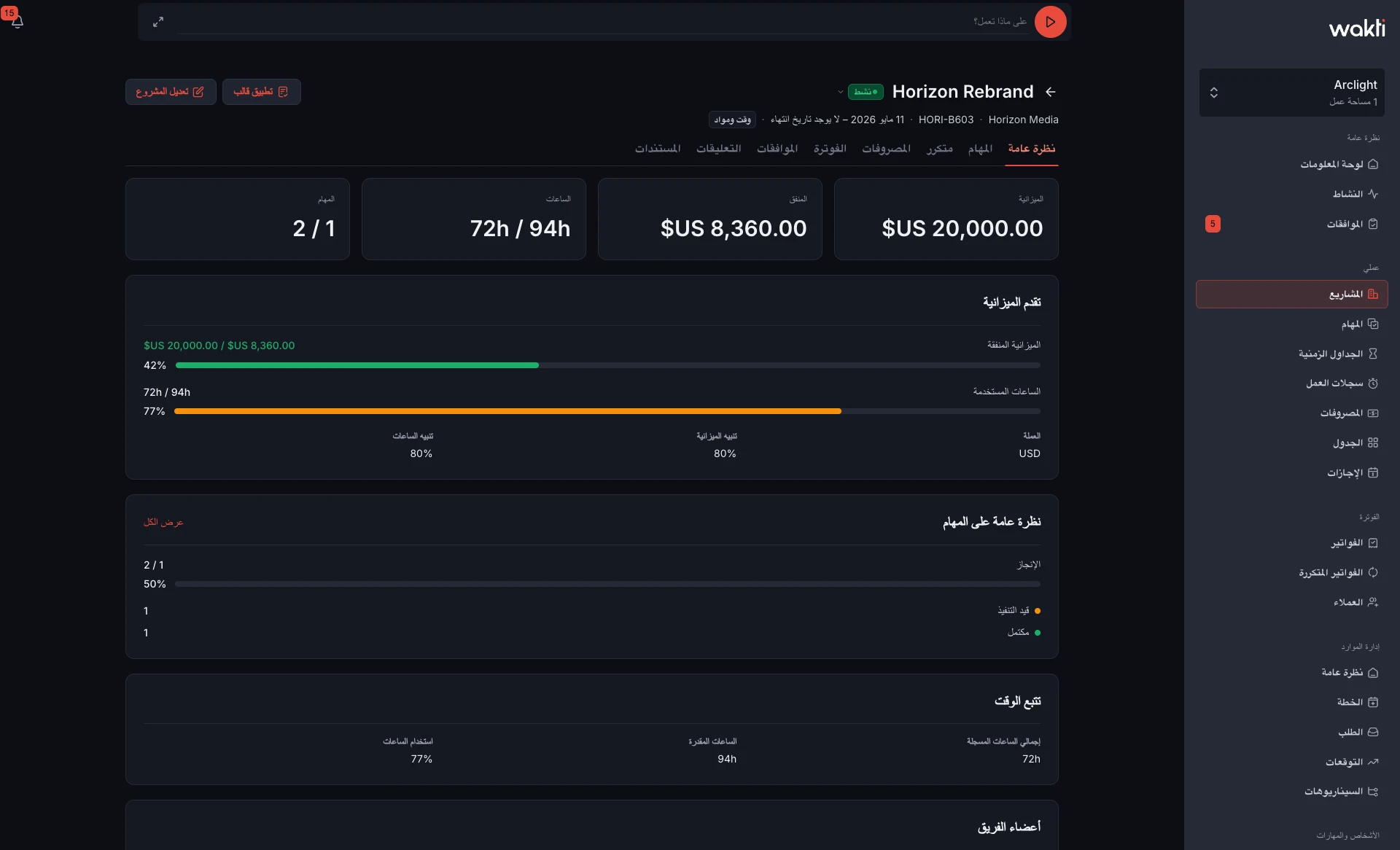Focus the 'على ماذا تعمل؟' timer input
This screenshot has height=850, width=1400.
[x=602, y=22]
